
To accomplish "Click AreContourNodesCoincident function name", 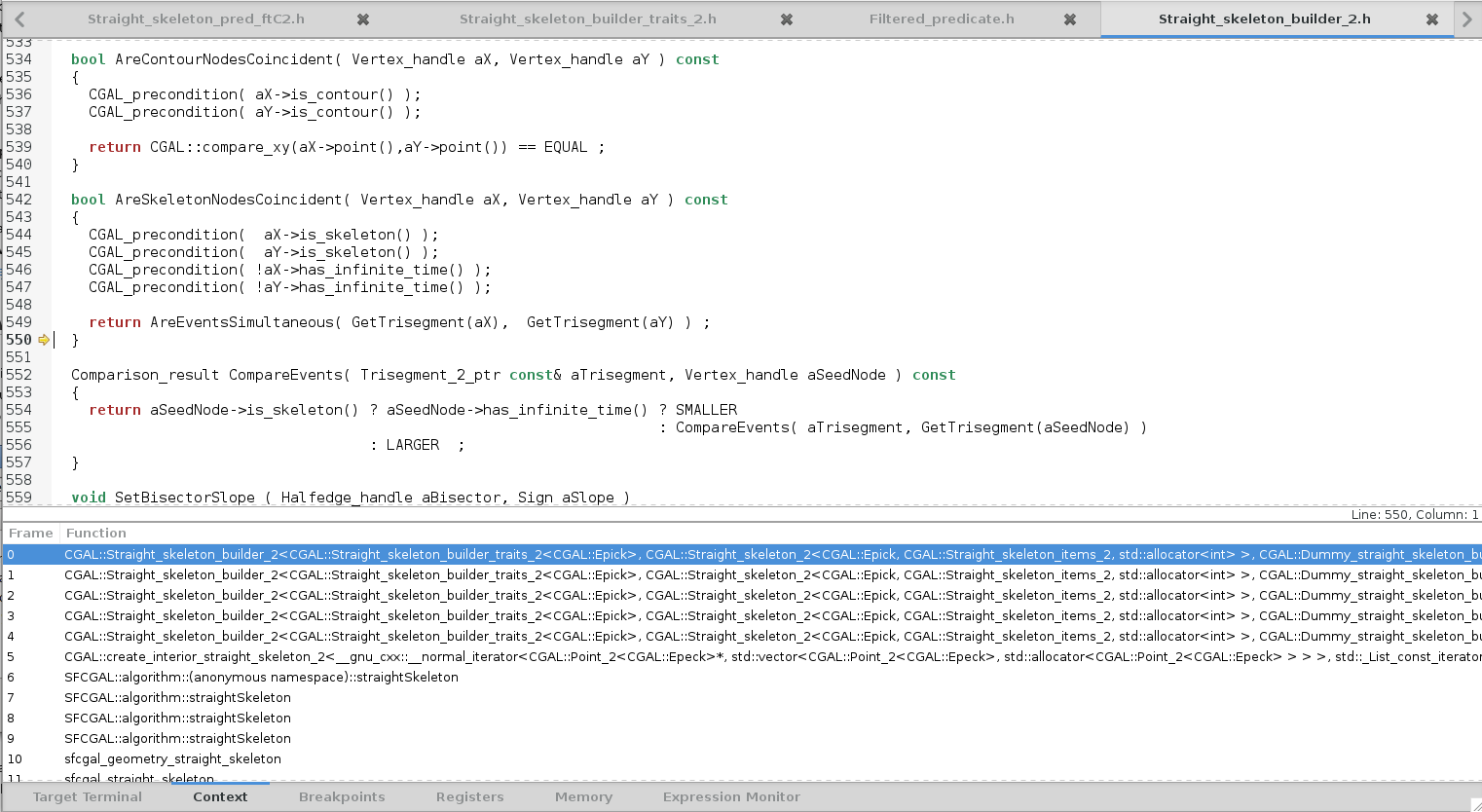I will point(224,59).
